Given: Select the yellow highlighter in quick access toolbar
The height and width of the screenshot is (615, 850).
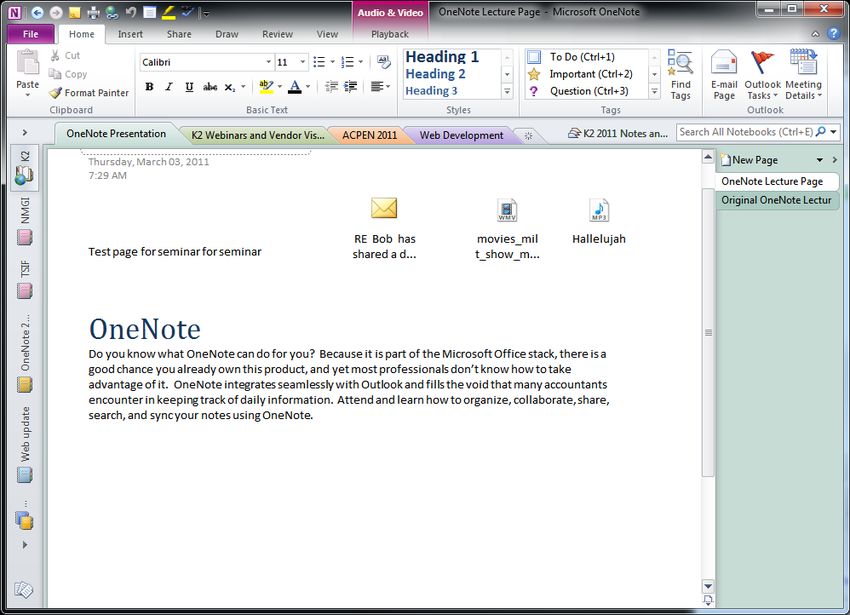Looking at the screenshot, I should (169, 12).
